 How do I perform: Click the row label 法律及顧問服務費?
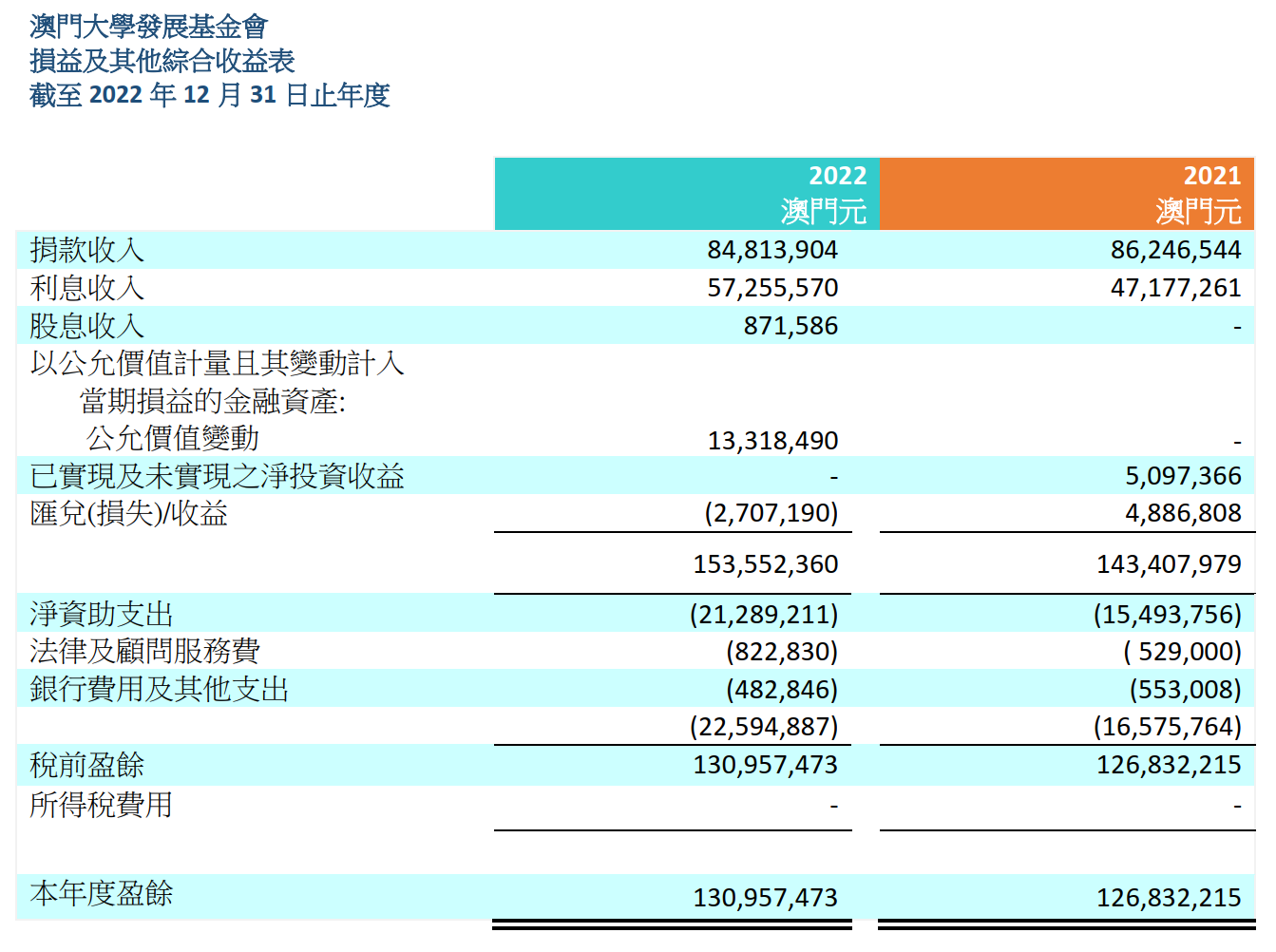tap(145, 652)
